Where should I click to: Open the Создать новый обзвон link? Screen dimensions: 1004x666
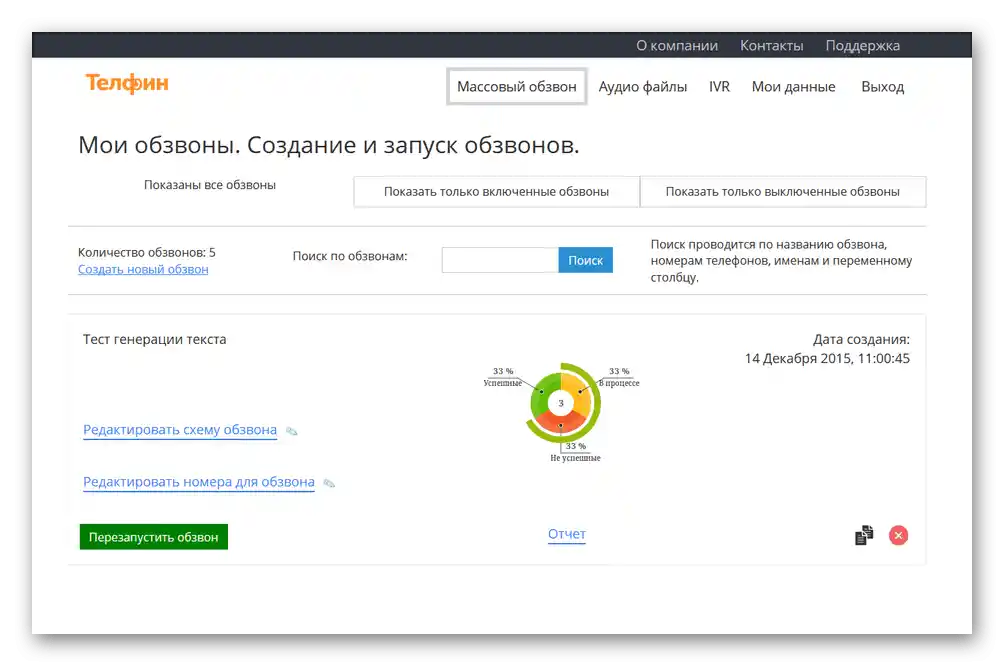(x=143, y=269)
